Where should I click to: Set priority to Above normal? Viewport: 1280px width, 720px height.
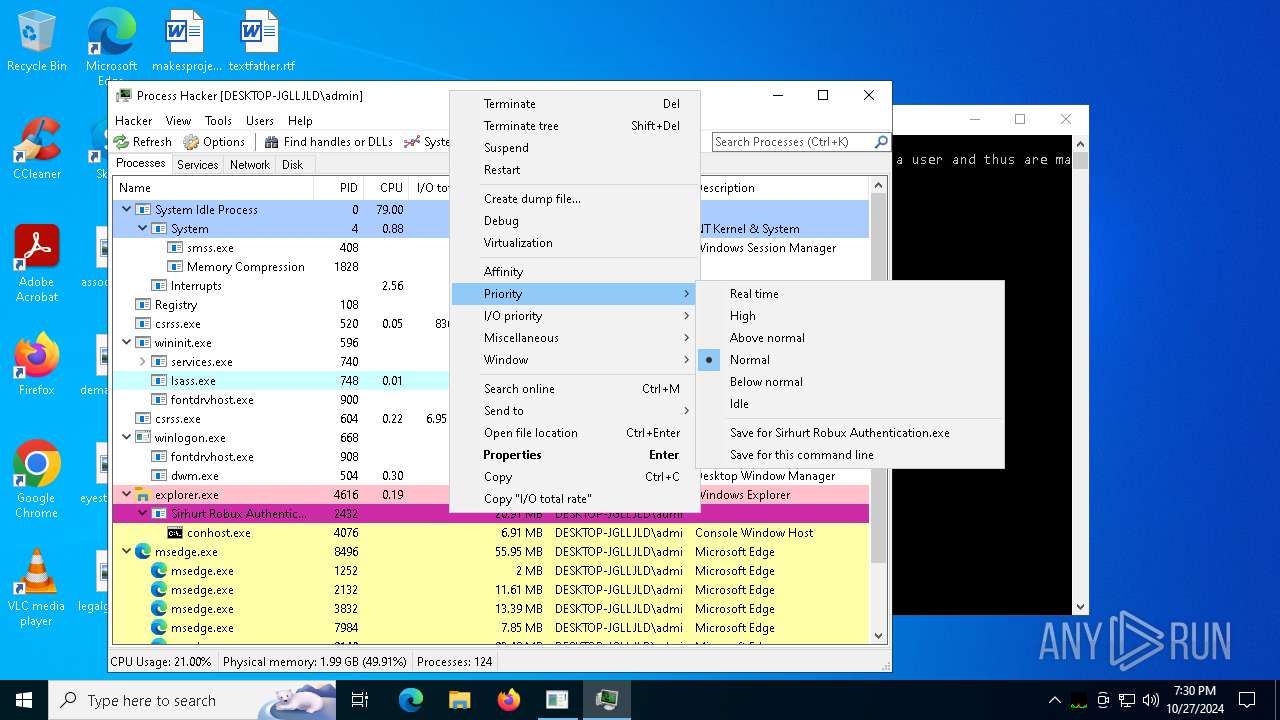coord(850,338)
